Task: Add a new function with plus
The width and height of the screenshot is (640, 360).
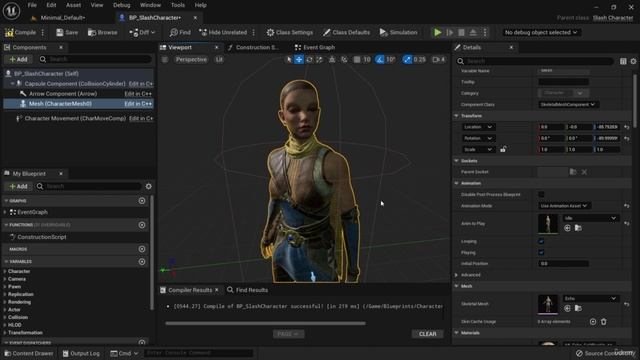Action: pos(142,225)
